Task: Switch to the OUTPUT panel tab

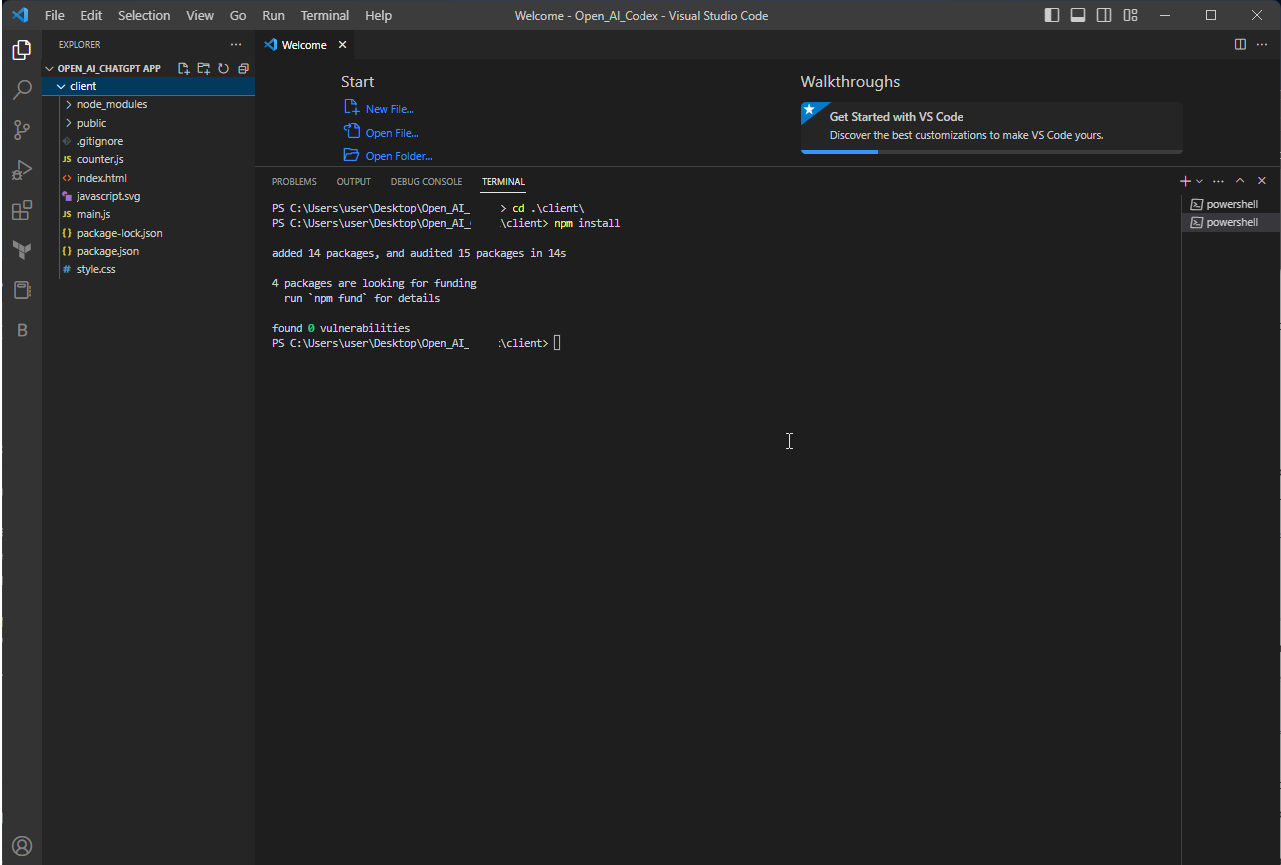Action: pos(354,182)
